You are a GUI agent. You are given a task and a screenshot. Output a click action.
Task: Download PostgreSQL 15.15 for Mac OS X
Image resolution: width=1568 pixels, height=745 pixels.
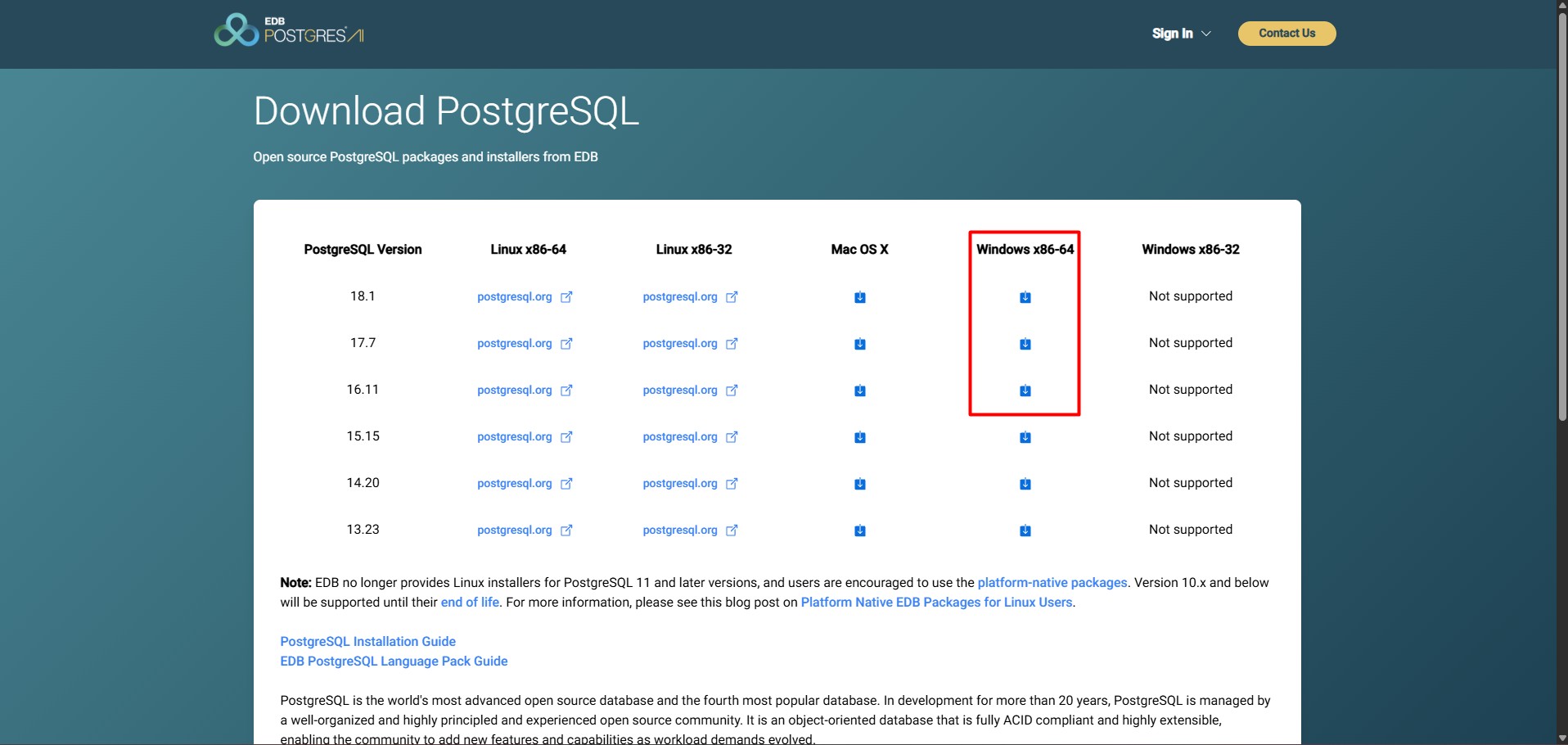coord(860,437)
